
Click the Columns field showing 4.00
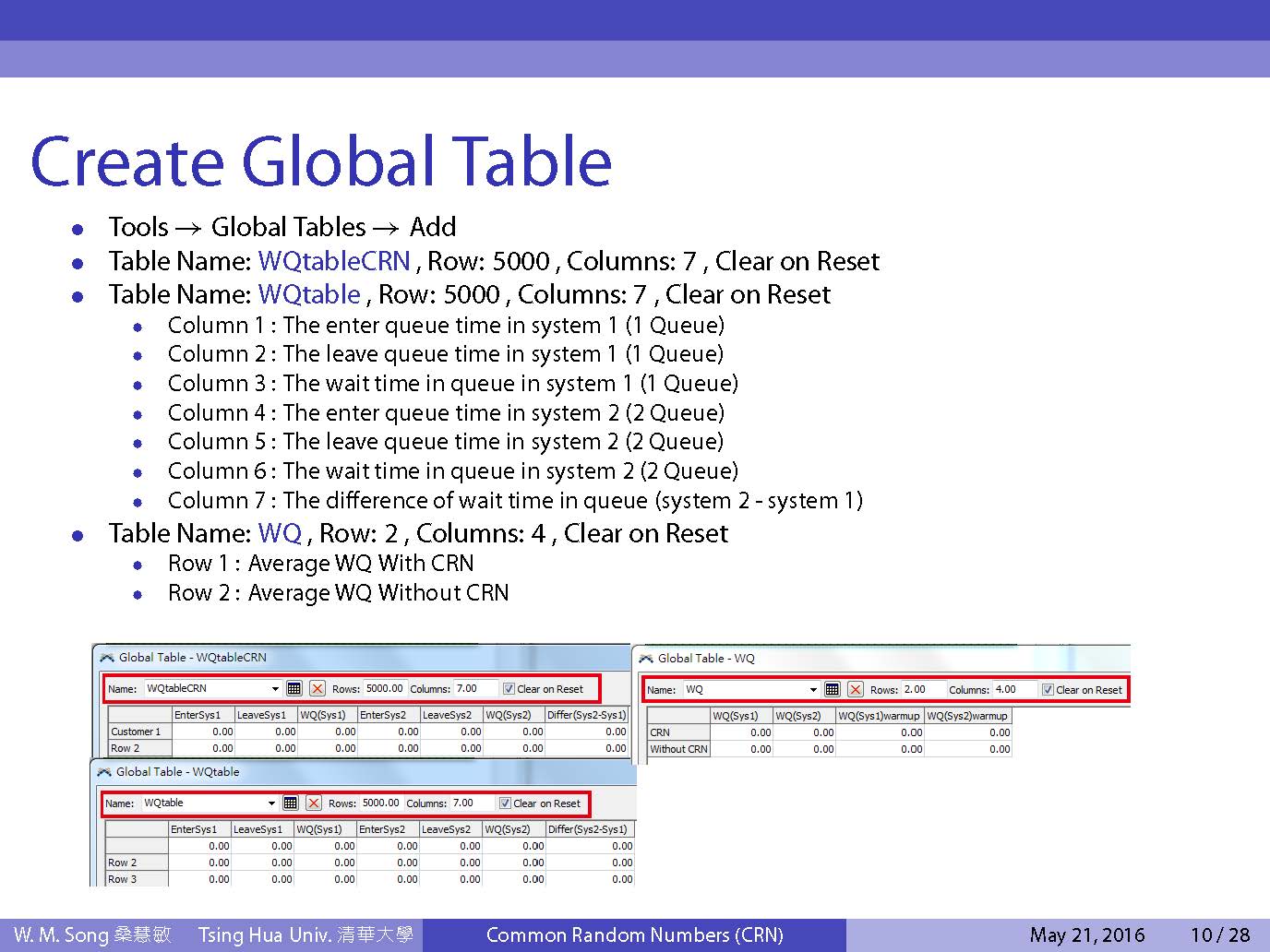click(1013, 689)
